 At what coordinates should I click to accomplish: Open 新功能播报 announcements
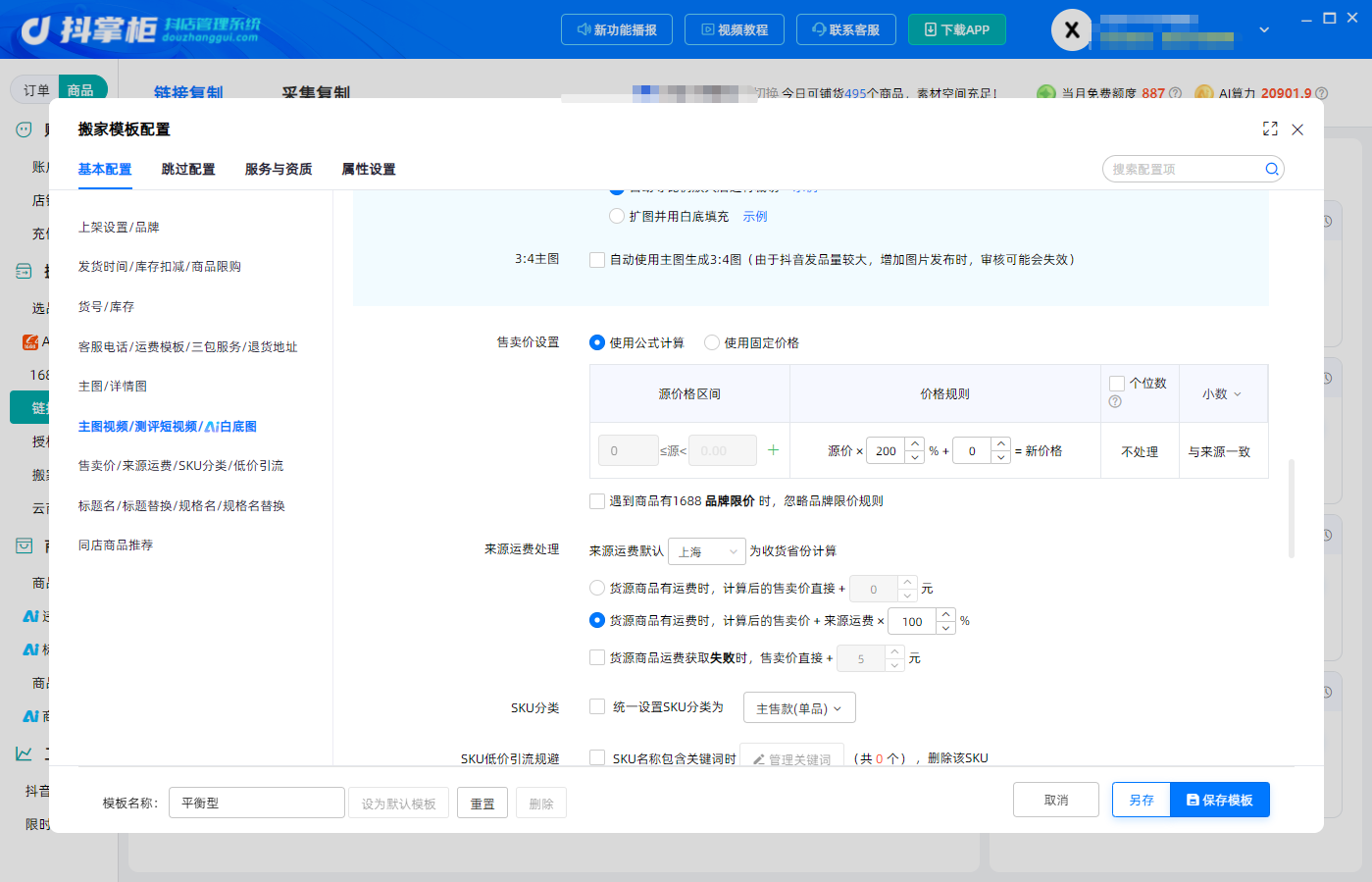[617, 29]
